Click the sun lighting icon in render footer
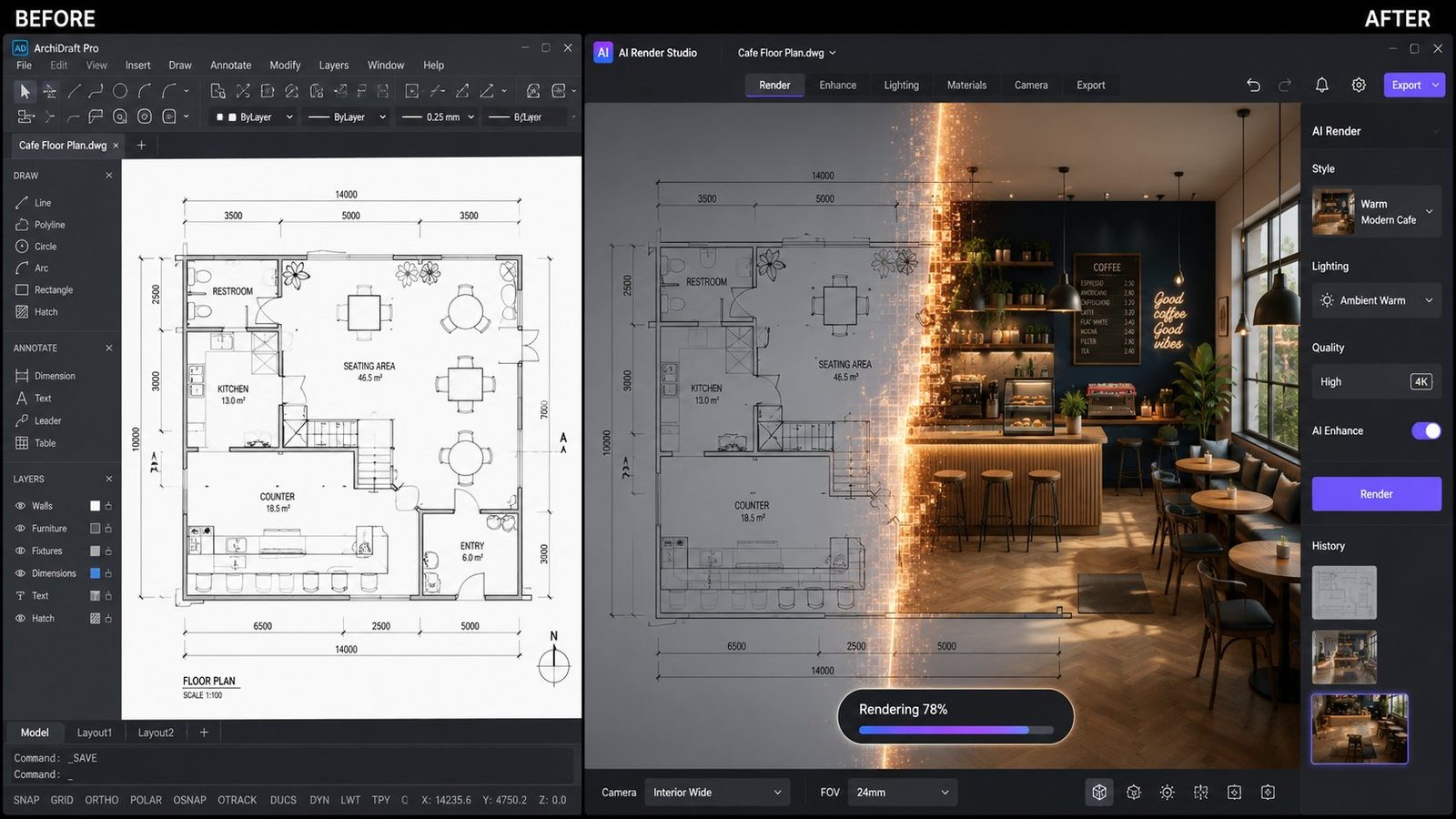 1167,793
